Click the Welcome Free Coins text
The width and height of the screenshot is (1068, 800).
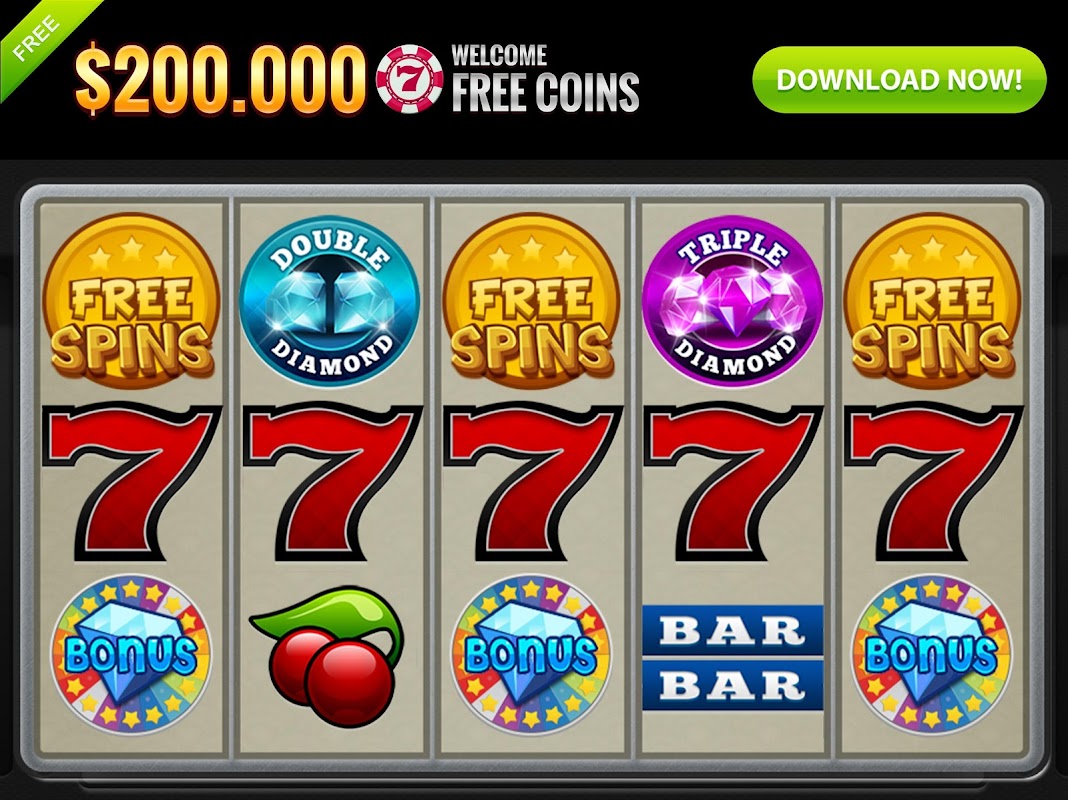(545, 78)
